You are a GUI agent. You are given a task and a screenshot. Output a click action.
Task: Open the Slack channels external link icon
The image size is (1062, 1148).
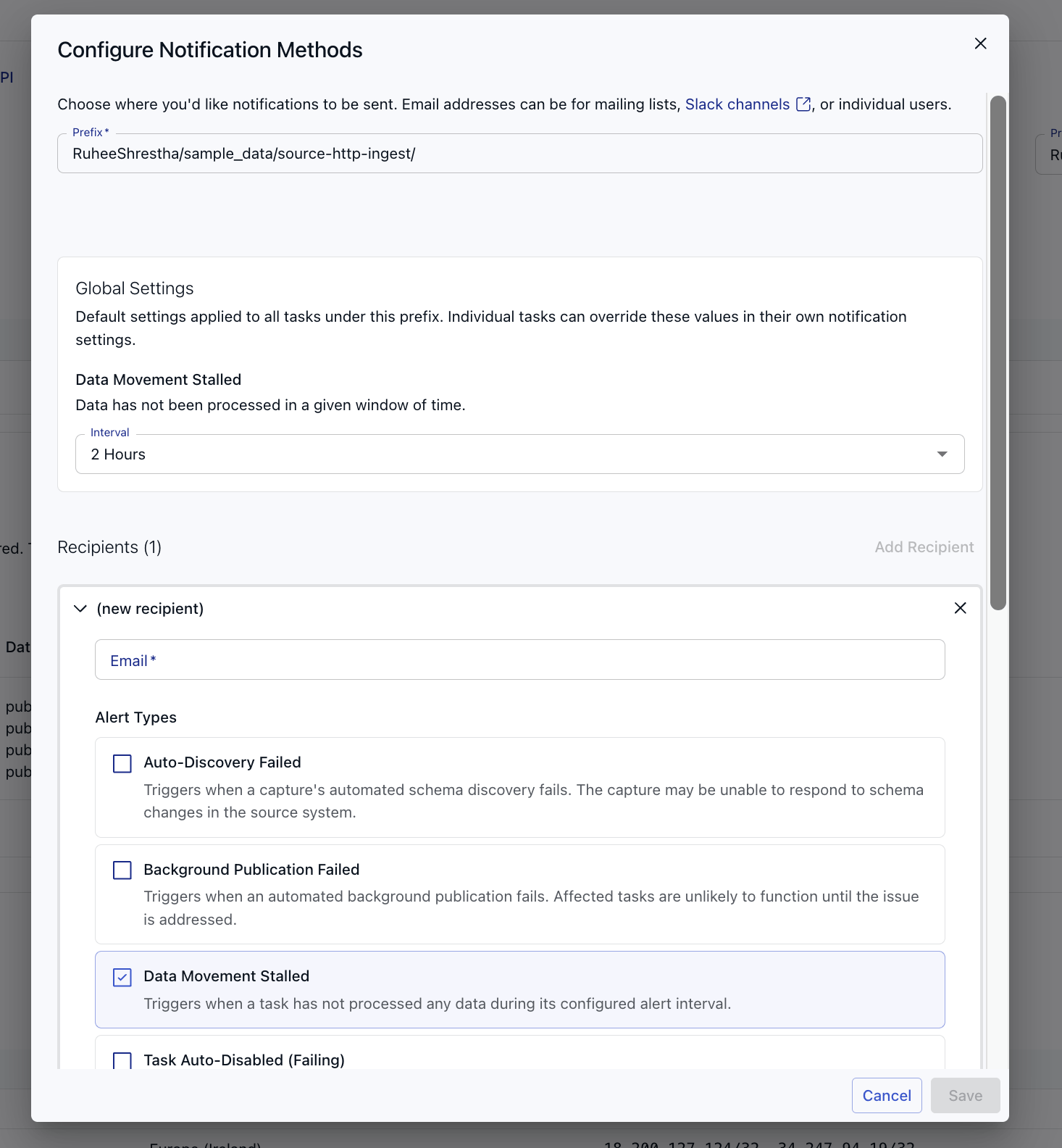(x=803, y=104)
